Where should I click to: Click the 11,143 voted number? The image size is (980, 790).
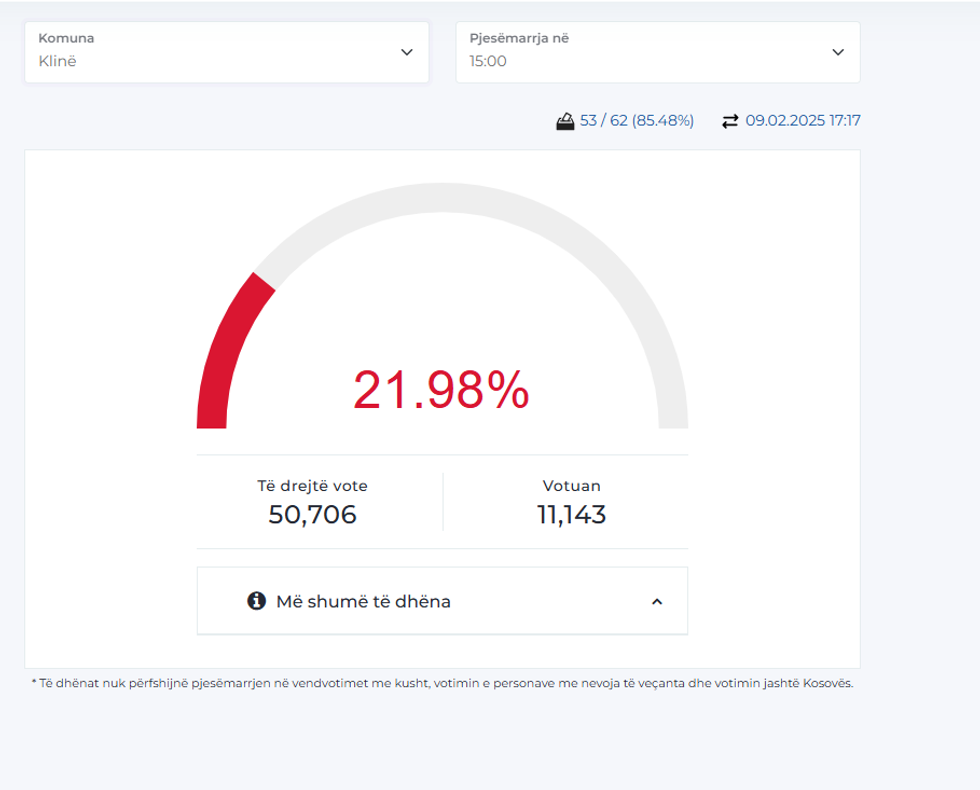pos(571,515)
